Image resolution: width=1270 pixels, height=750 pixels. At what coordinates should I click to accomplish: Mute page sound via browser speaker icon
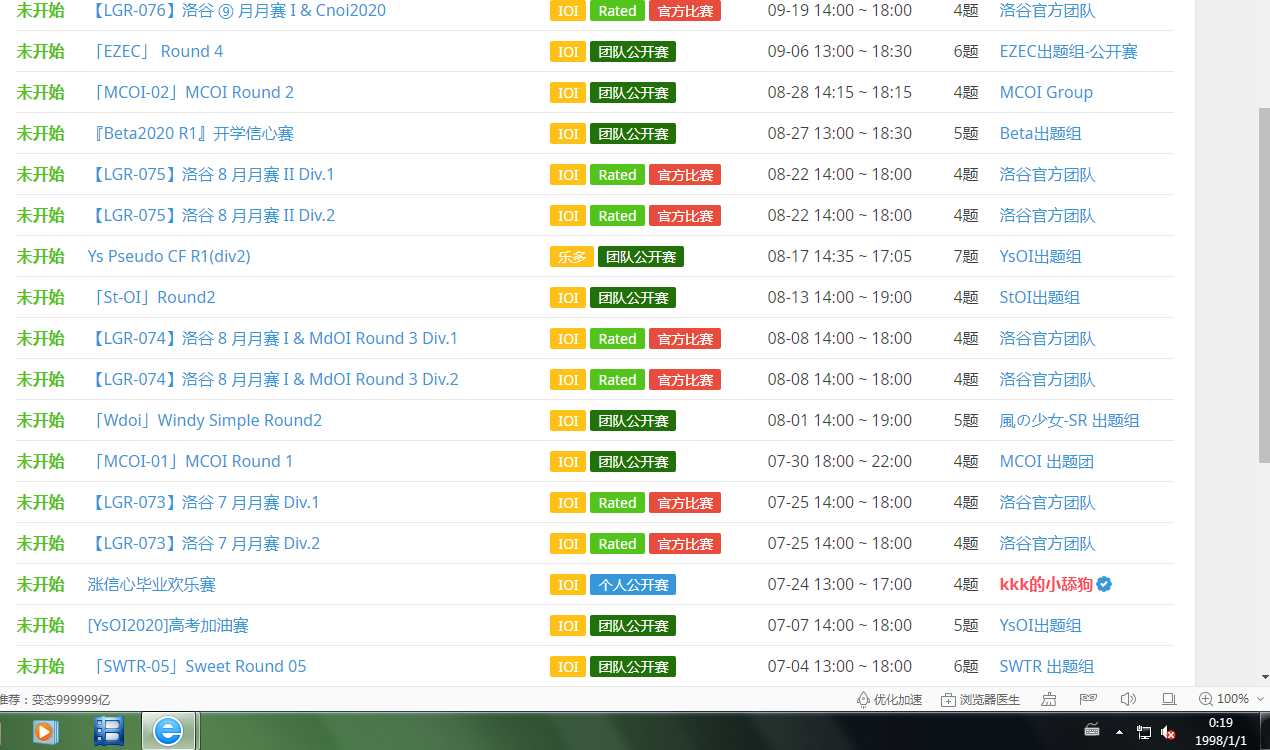tap(1129, 699)
